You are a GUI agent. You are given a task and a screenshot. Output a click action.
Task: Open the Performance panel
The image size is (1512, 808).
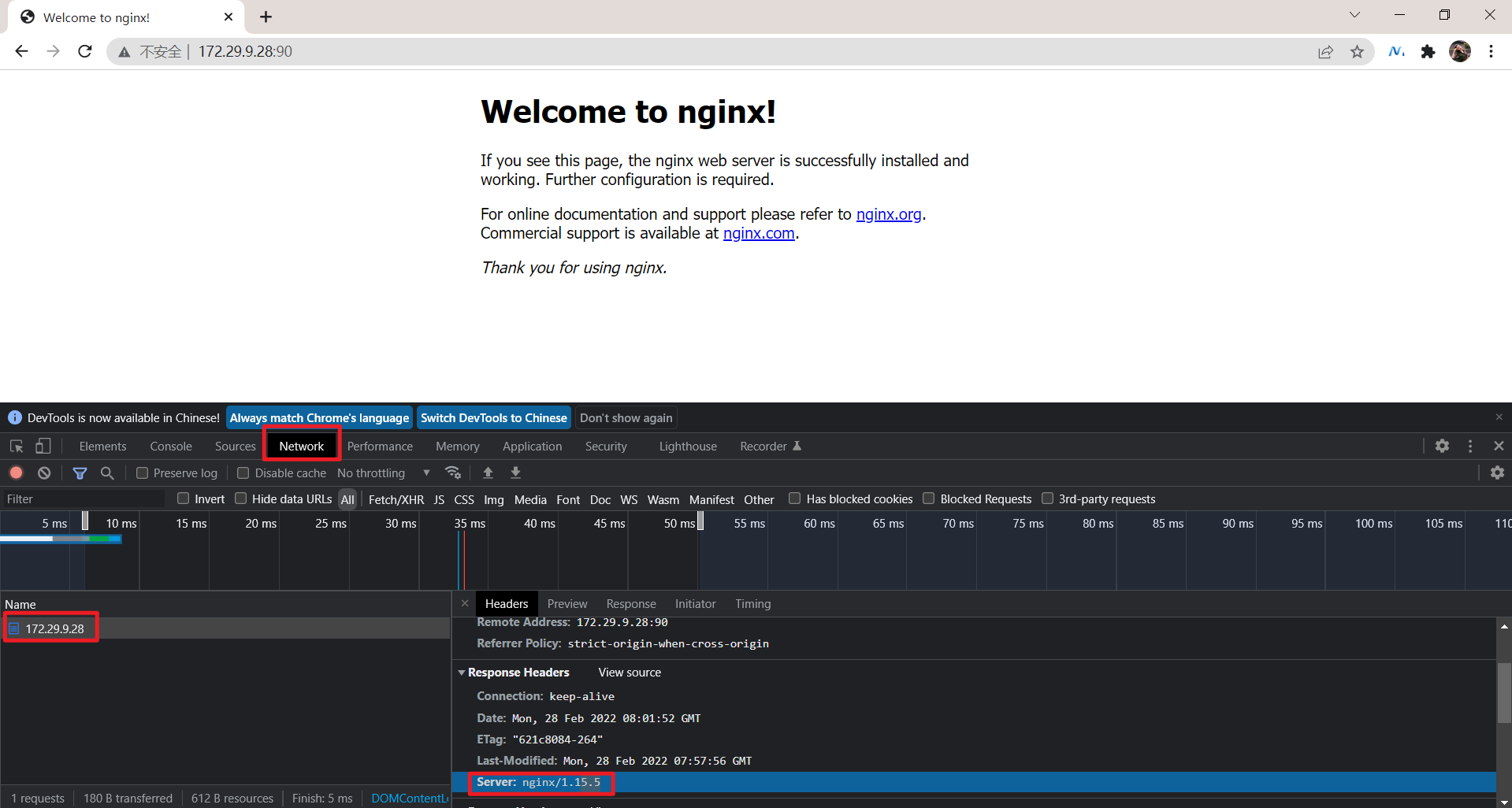pos(380,447)
